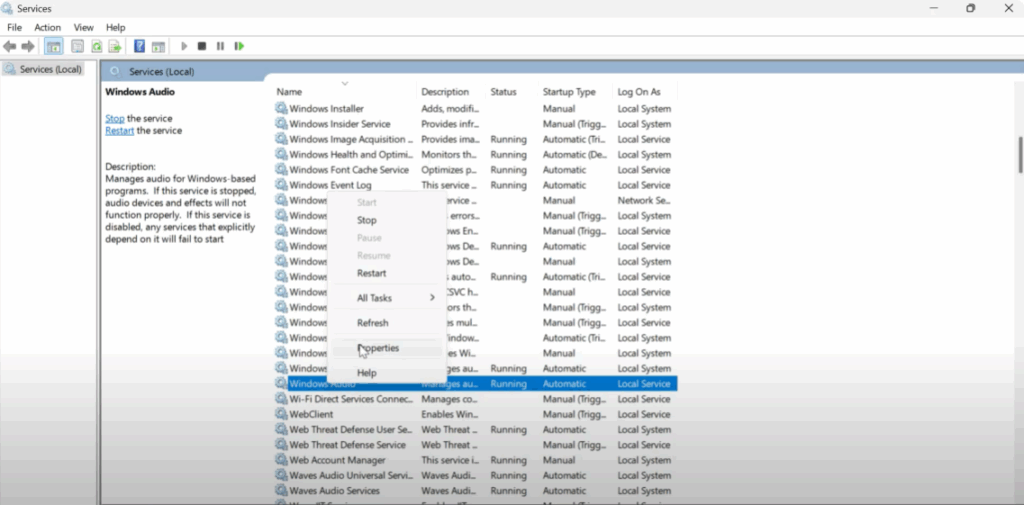Click the gear icon beside Windows Installer
Viewport: 1024px width, 505px height.
[281, 108]
